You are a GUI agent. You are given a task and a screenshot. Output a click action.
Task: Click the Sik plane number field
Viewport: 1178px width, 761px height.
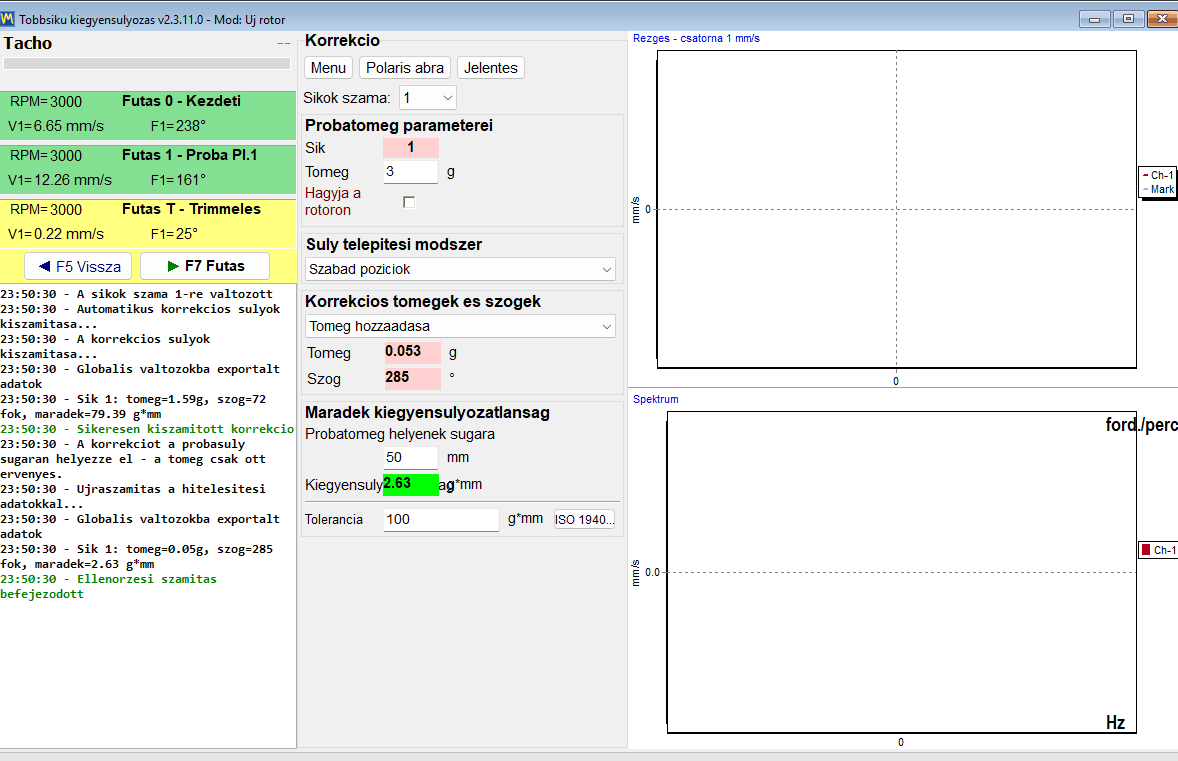pyautogui.click(x=411, y=148)
